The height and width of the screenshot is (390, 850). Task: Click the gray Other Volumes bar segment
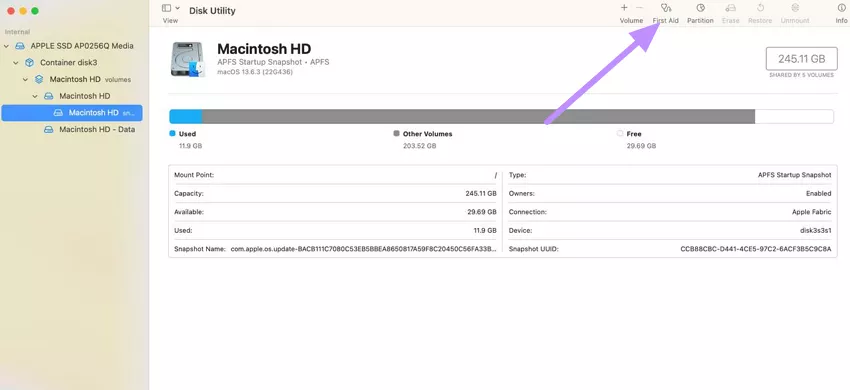click(x=479, y=116)
